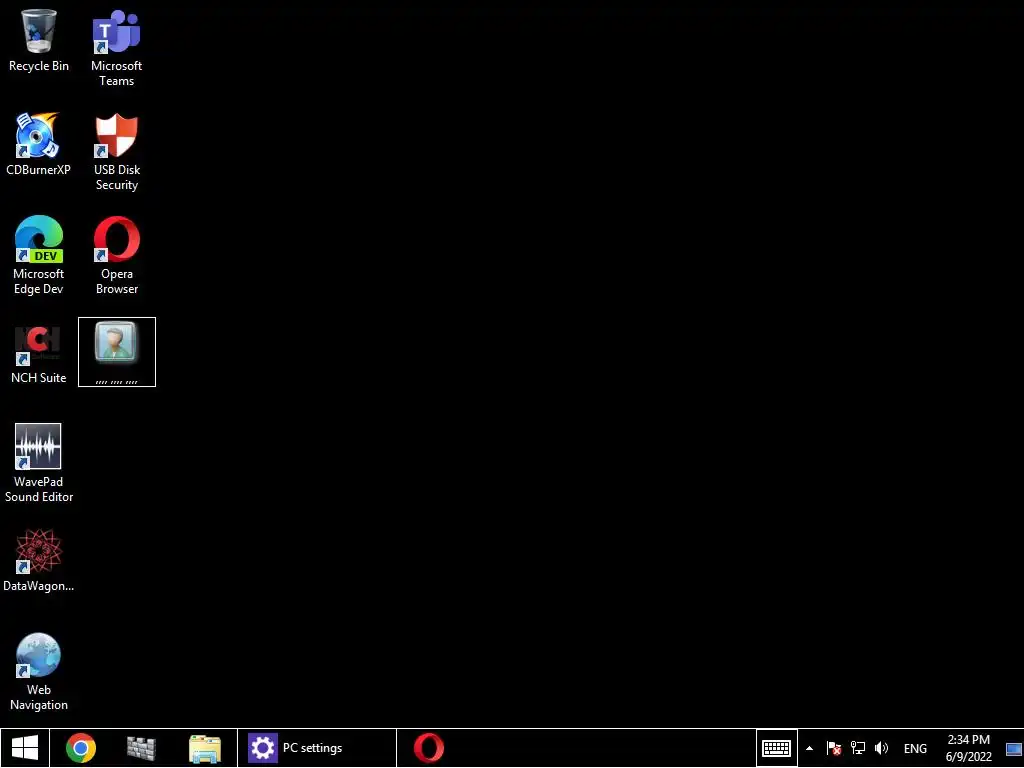Open the Windows Start menu
Viewport: 1024px width, 768px height.
(25, 748)
